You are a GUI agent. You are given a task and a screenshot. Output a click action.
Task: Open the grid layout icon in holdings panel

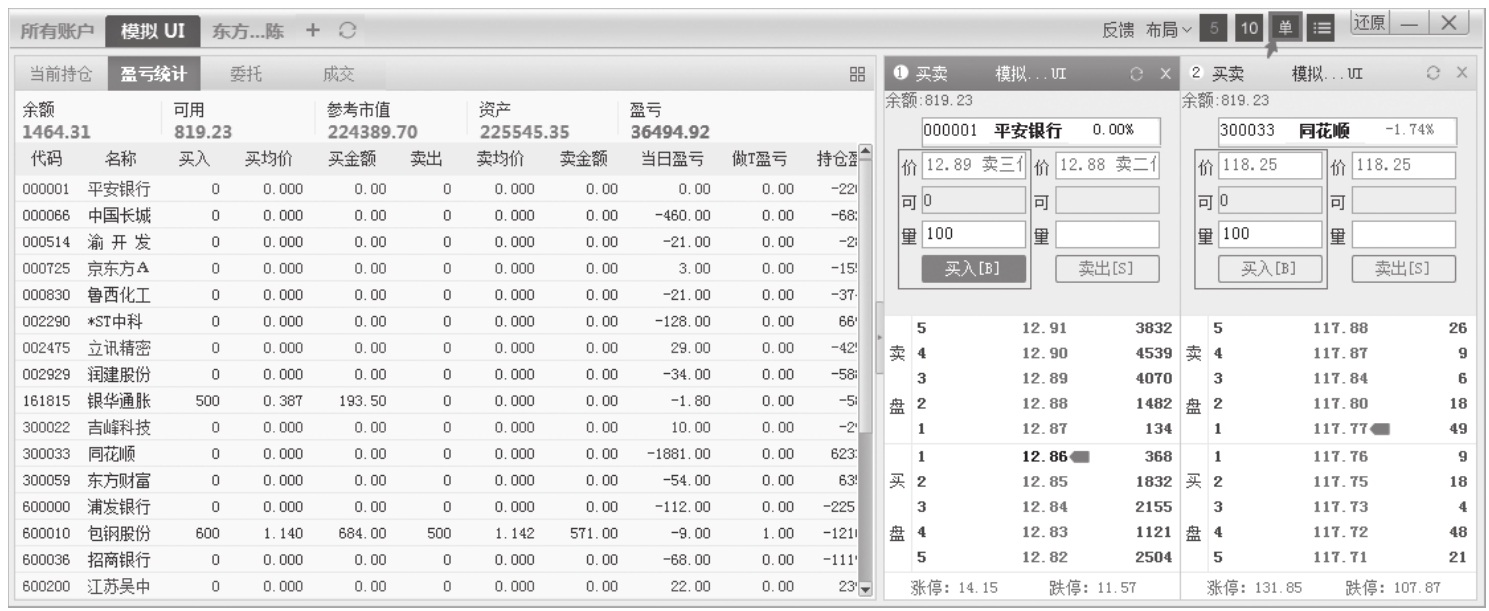[x=857, y=74]
